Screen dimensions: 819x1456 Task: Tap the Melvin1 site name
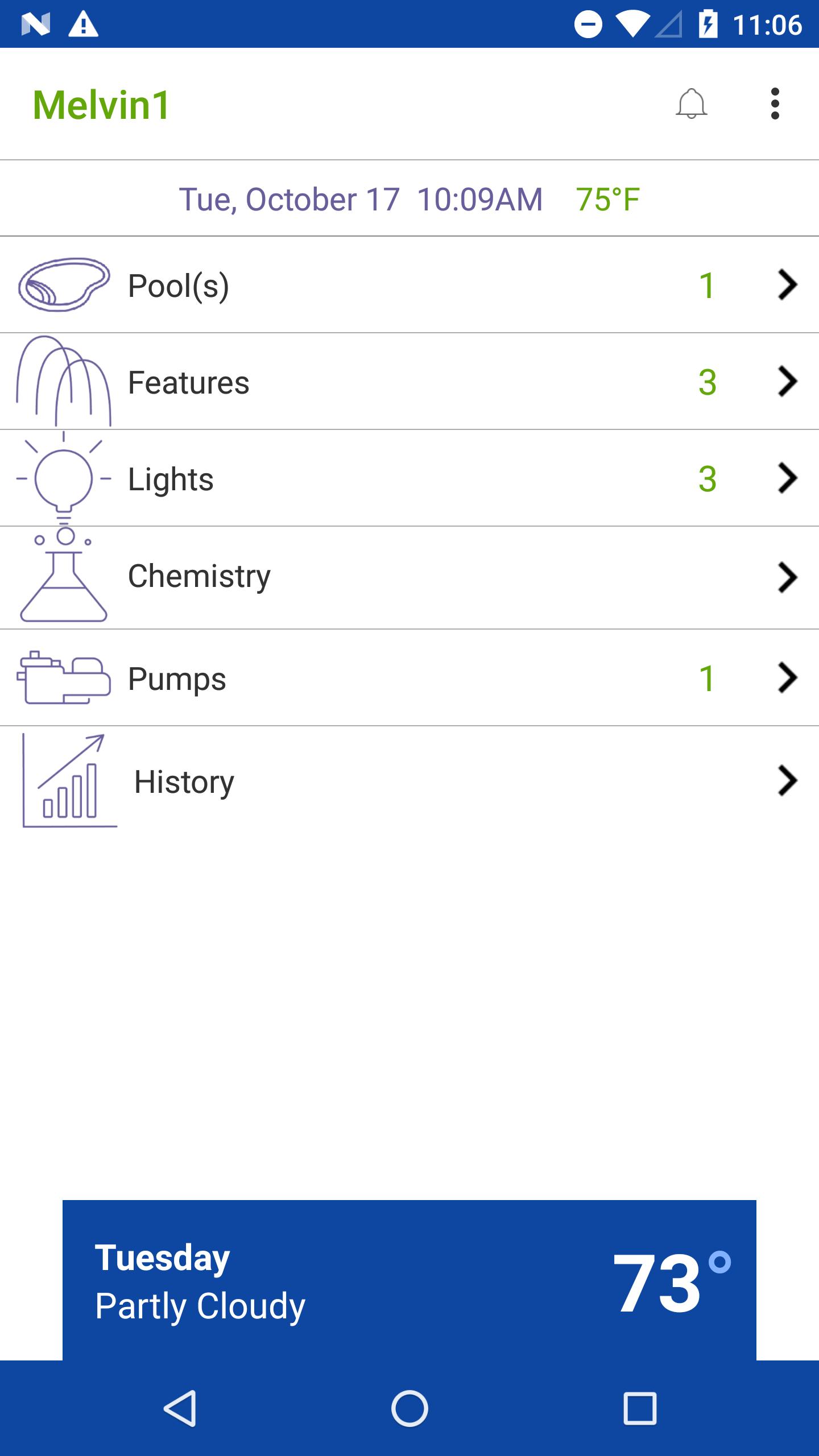pos(101,105)
